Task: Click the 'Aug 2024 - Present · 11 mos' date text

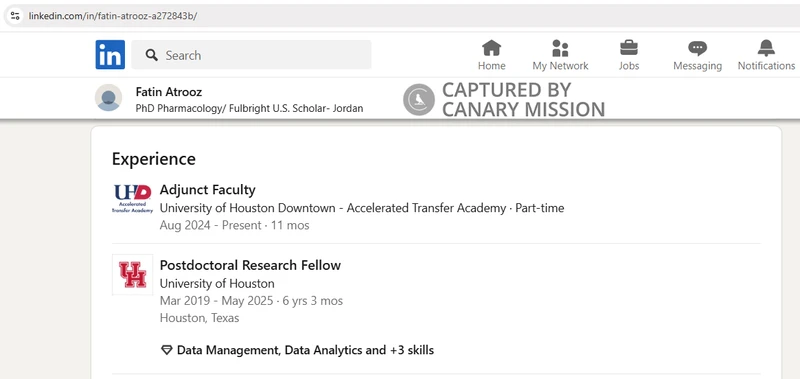Action: tap(234, 225)
